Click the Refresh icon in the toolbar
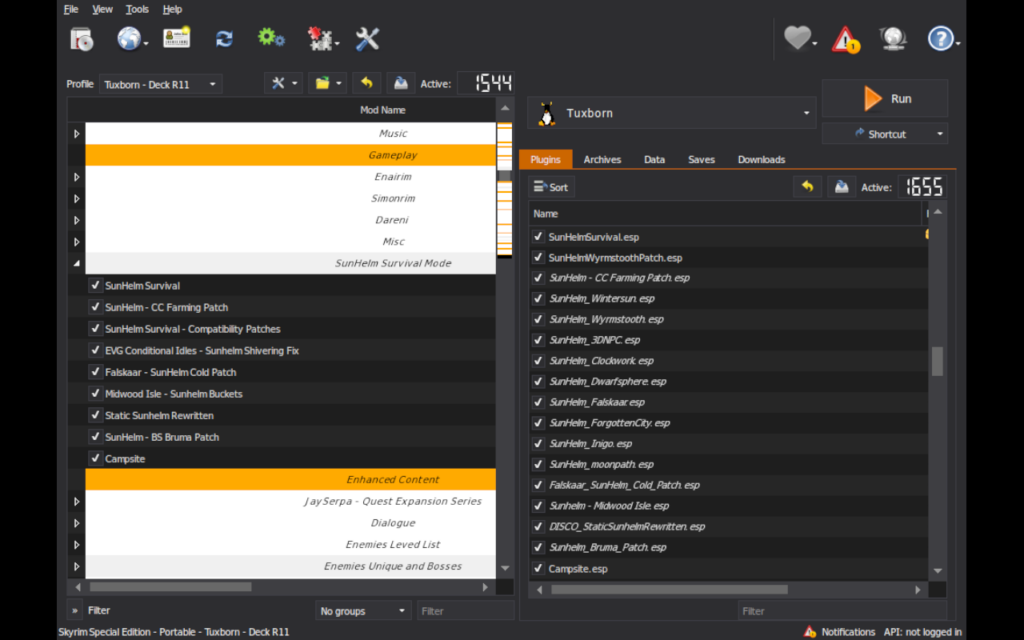 pyautogui.click(x=224, y=39)
